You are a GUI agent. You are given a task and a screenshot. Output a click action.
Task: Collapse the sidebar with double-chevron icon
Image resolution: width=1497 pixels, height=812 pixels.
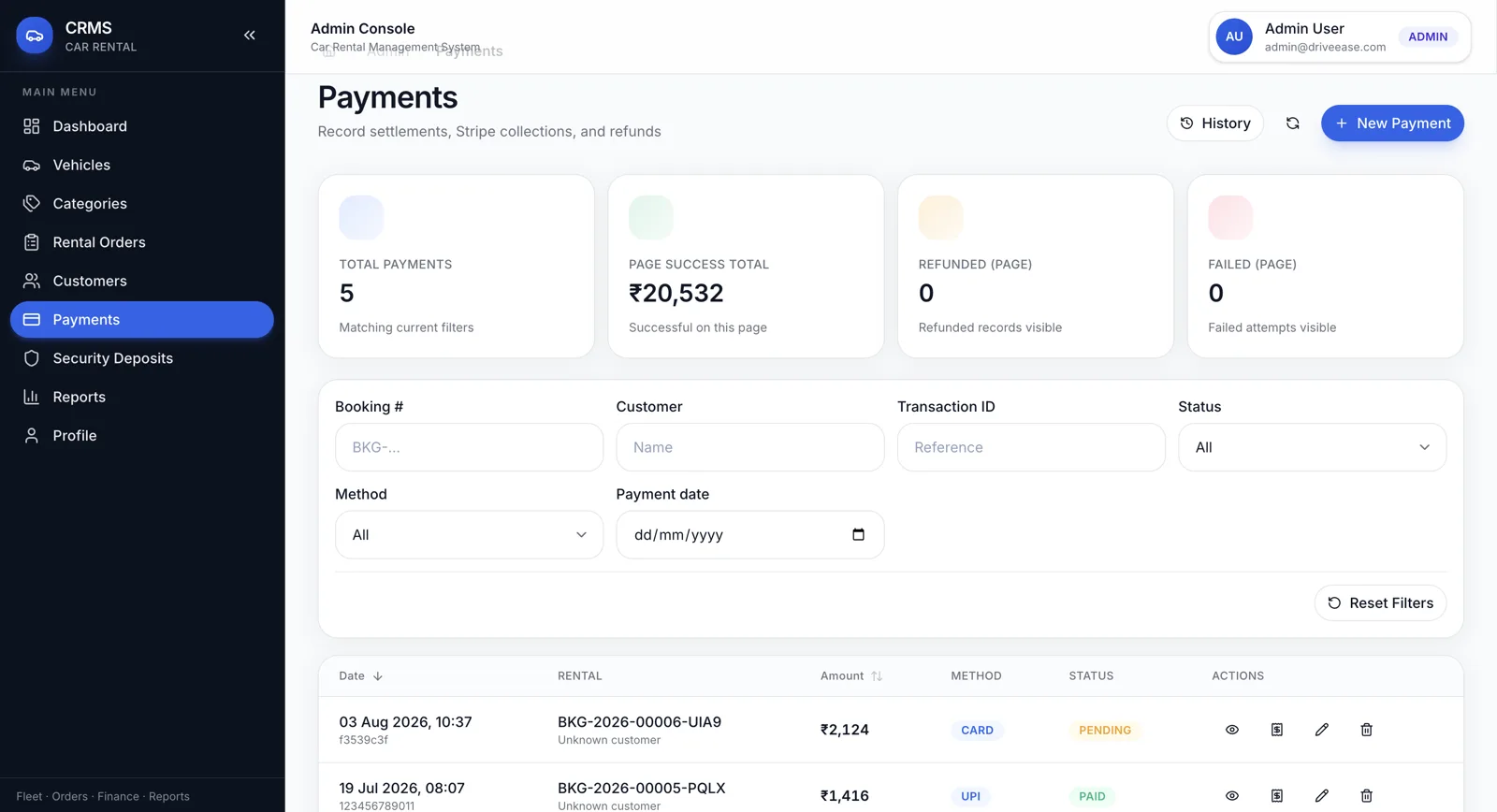click(250, 36)
